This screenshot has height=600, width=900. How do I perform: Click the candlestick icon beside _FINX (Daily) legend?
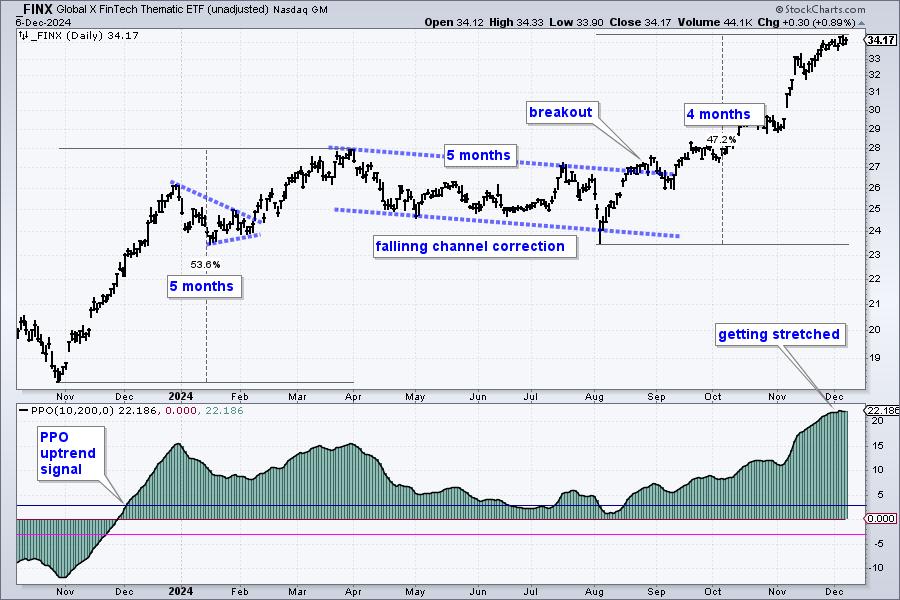(23, 36)
